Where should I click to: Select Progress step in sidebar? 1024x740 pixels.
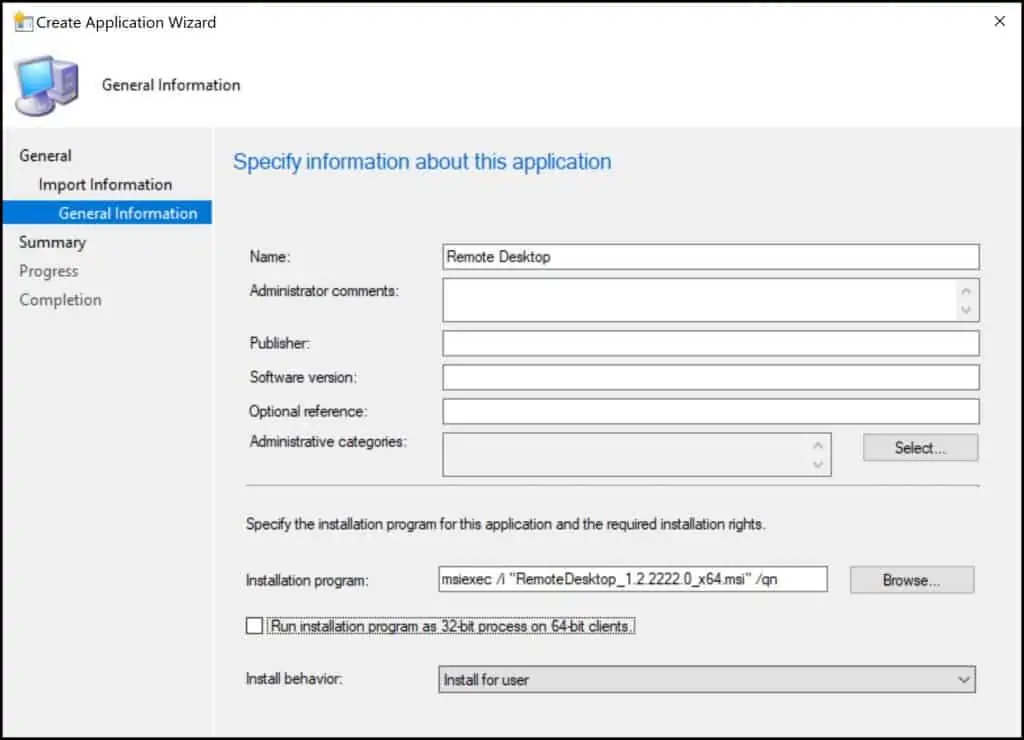tap(48, 271)
